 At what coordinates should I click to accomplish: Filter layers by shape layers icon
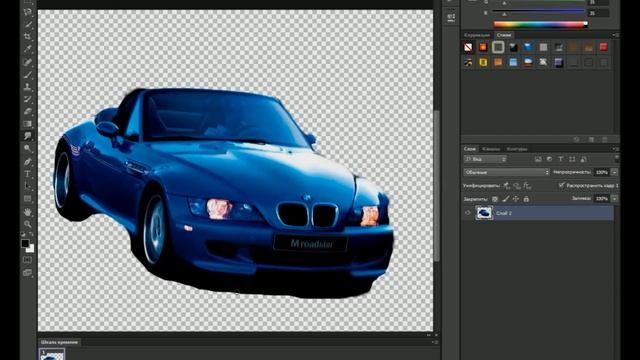(x=572, y=159)
